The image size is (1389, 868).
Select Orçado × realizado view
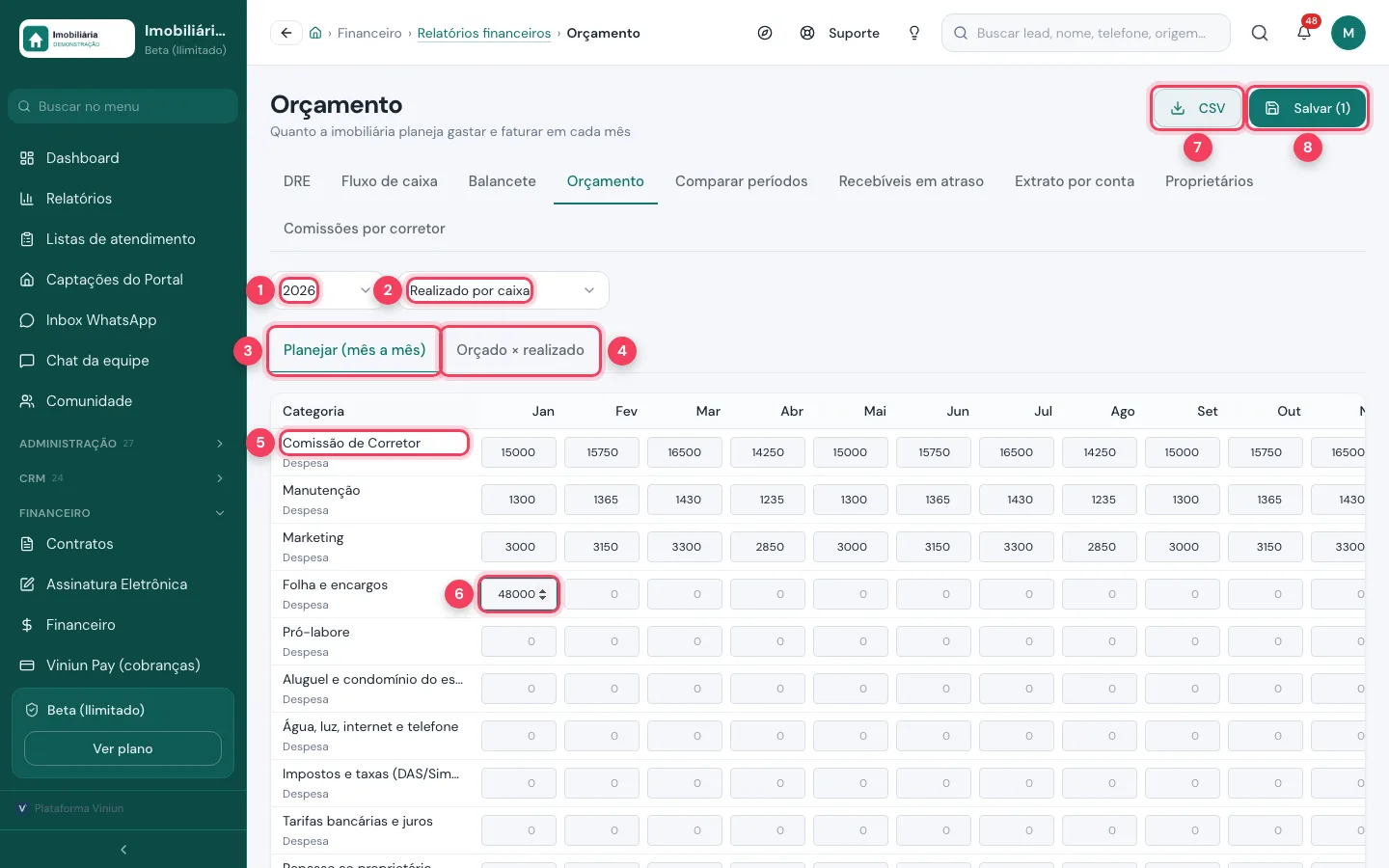pos(521,350)
